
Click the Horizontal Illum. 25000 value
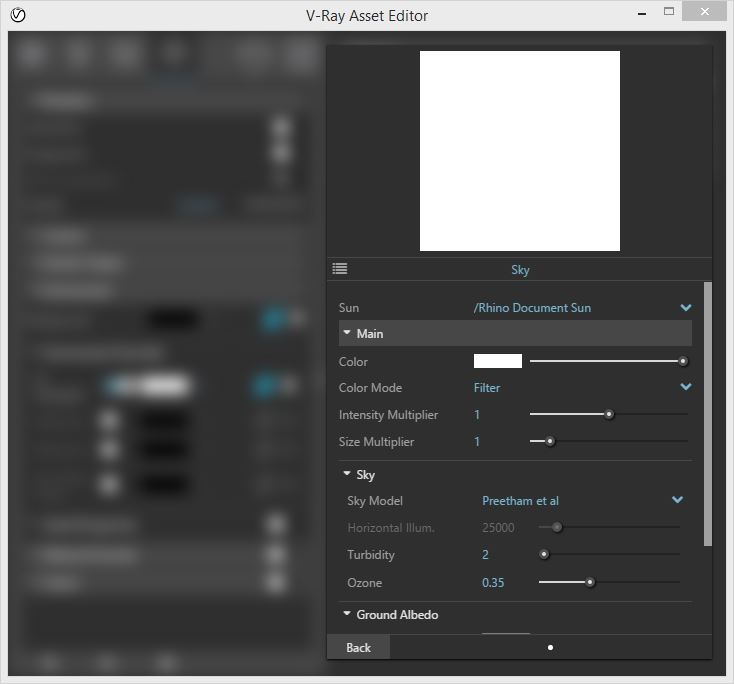(x=498, y=528)
